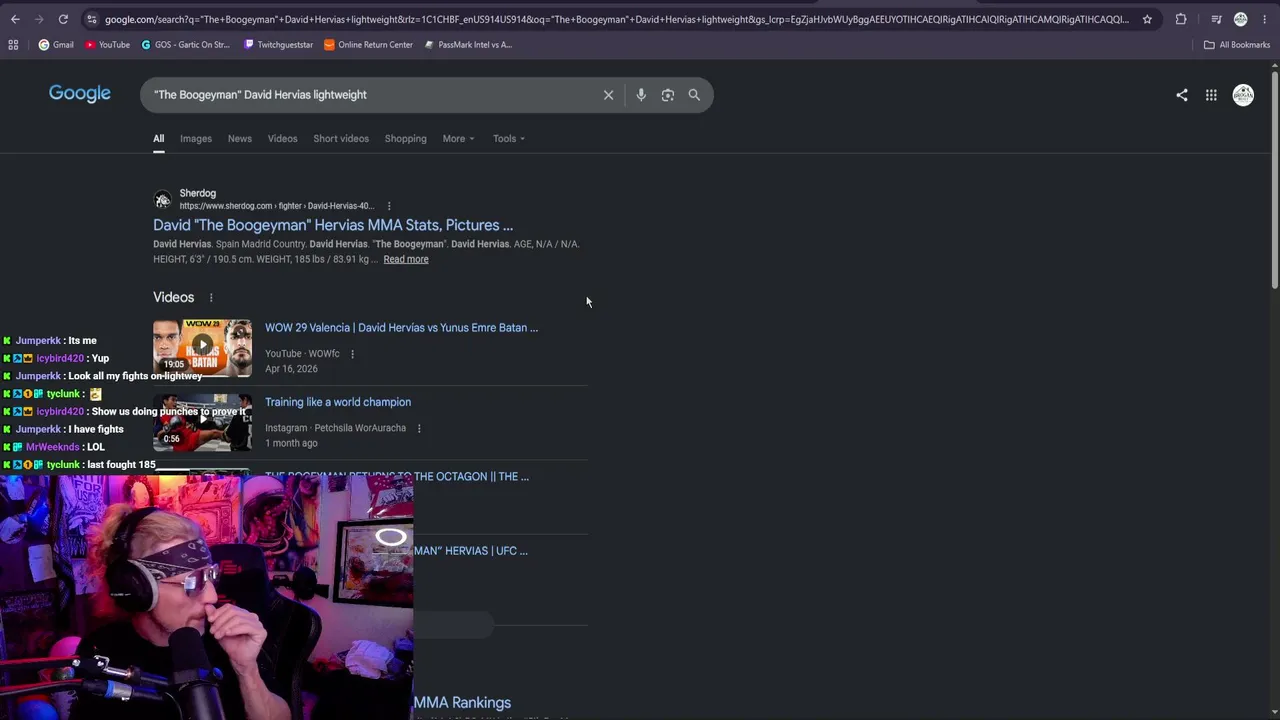Go back to the previous page
The width and height of the screenshot is (1280, 720).
click(15, 19)
